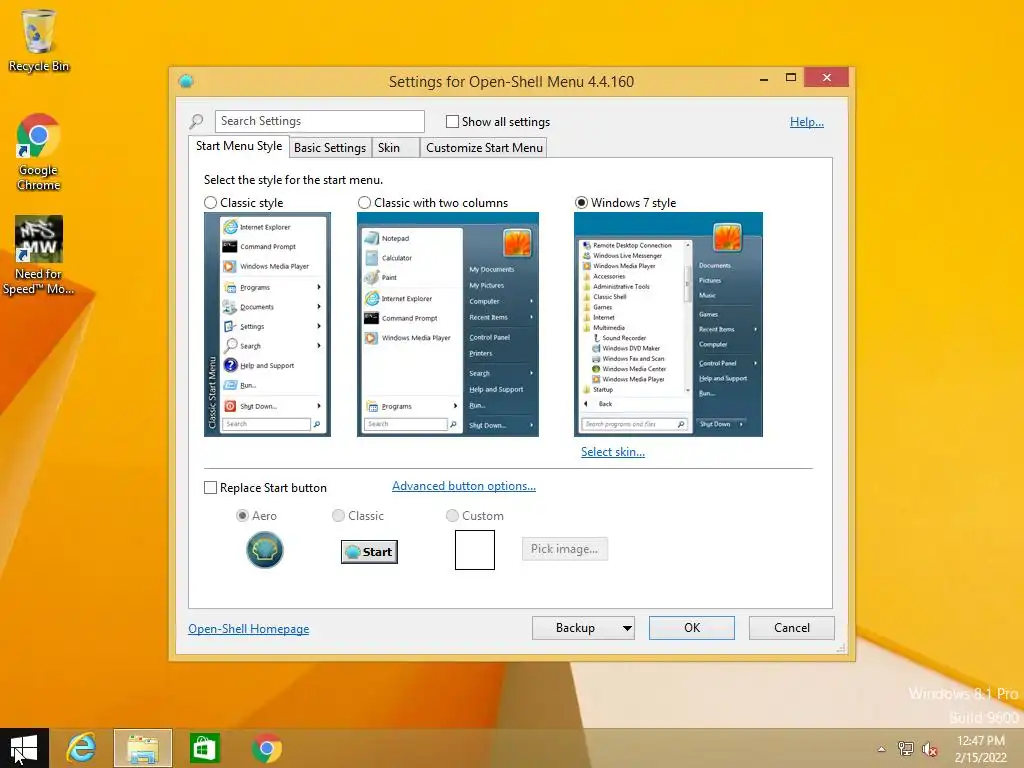This screenshot has height=768, width=1024.
Task: Switch to the Basic Settings tab
Action: 330,148
